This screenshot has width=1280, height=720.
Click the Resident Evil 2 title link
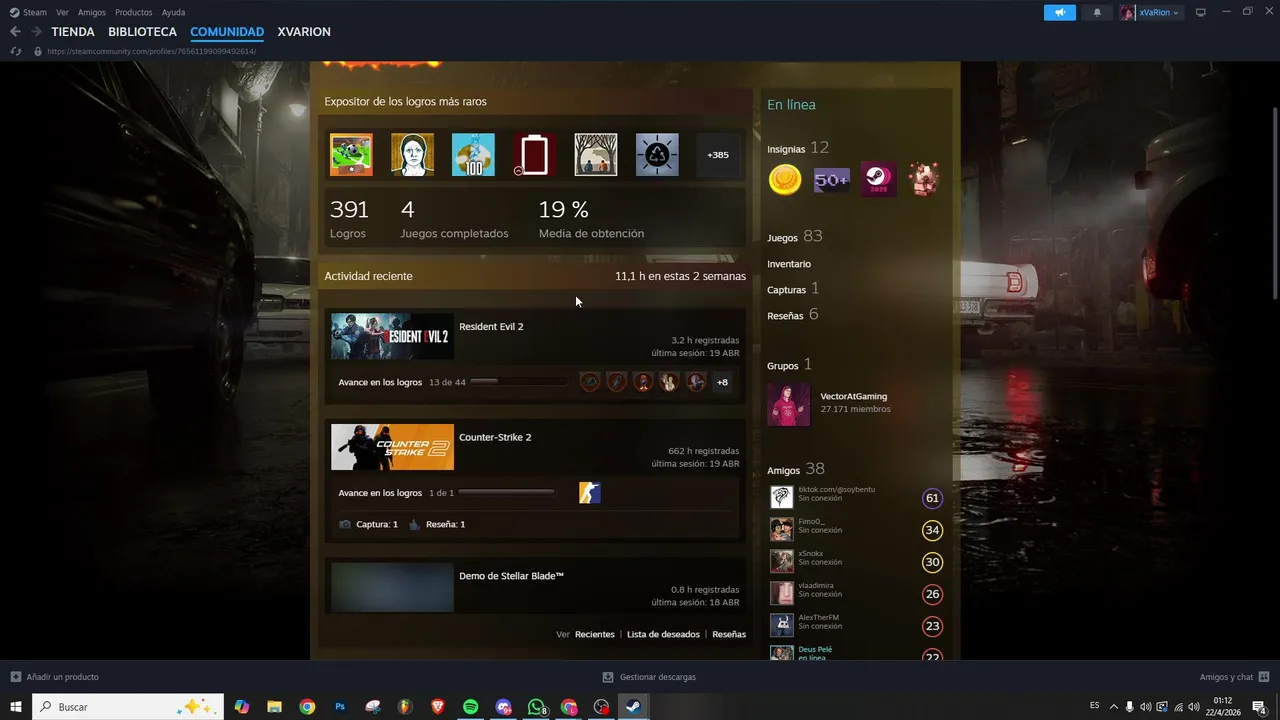point(491,326)
